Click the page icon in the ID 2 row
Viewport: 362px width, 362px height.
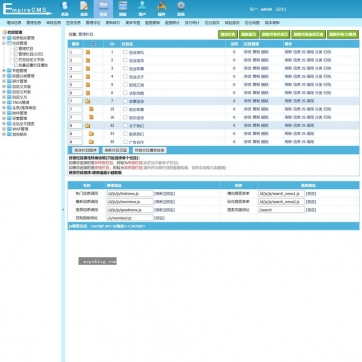[88, 60]
